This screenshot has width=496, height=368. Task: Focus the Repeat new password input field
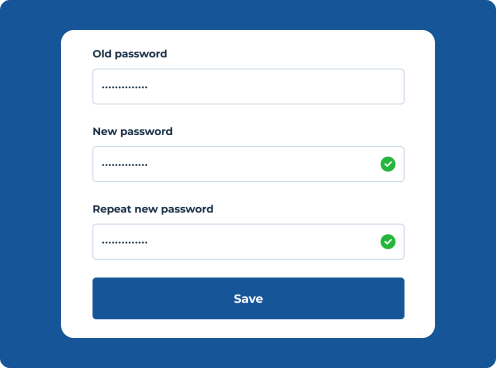[x=248, y=242]
